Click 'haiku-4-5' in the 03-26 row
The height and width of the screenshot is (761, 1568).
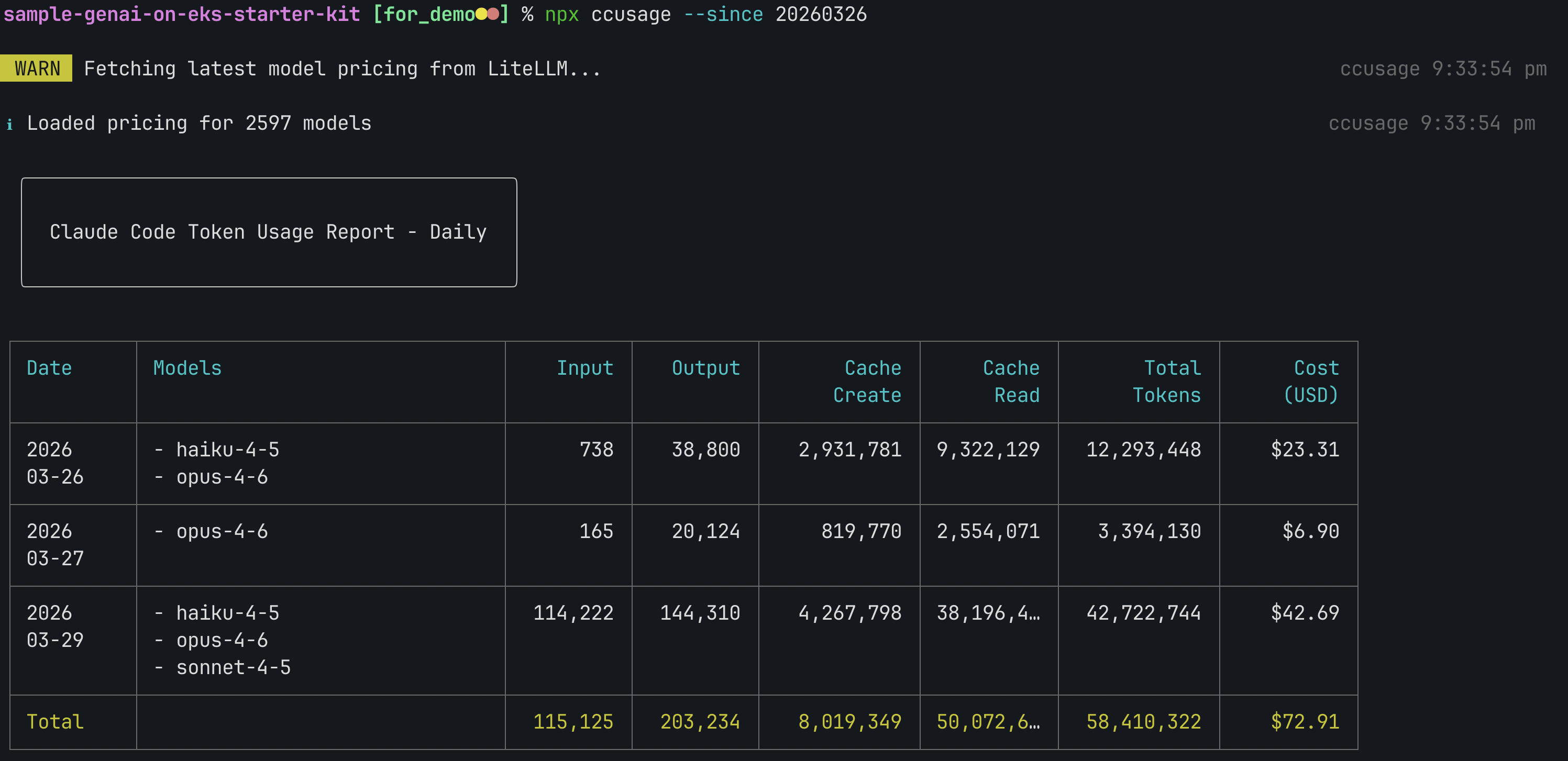tap(228, 450)
